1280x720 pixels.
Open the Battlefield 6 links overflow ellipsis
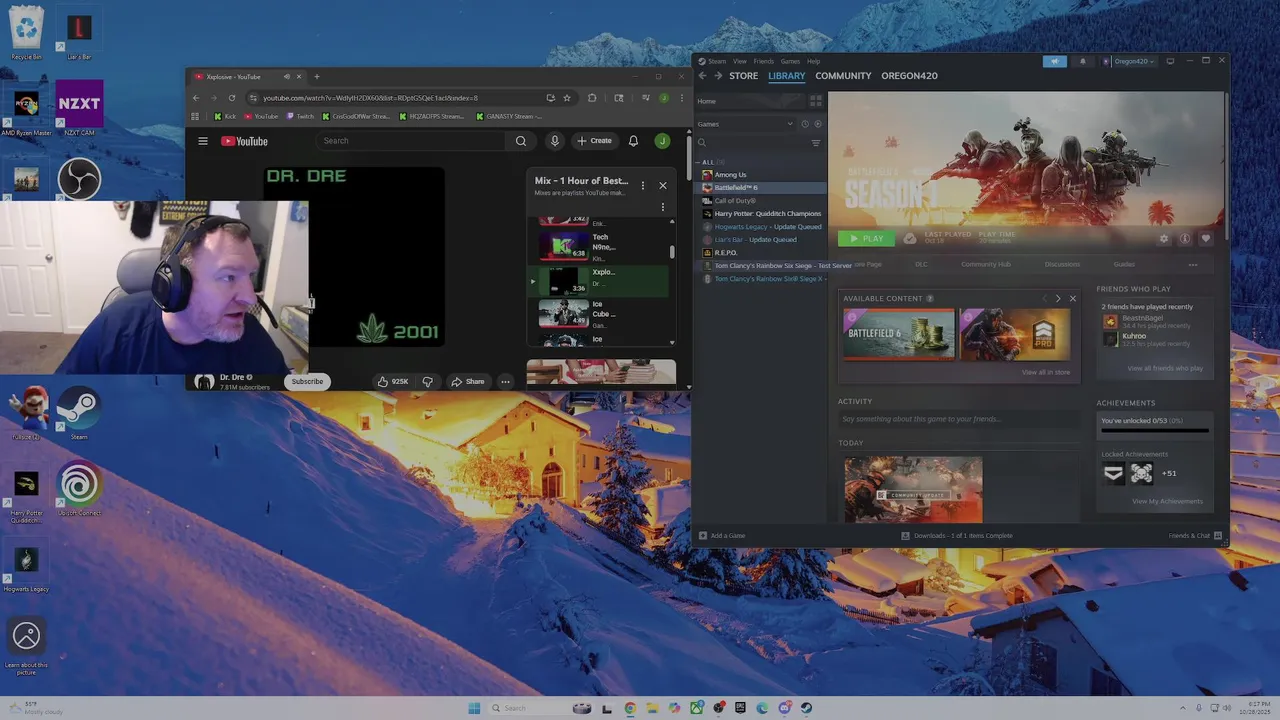pos(1192,265)
